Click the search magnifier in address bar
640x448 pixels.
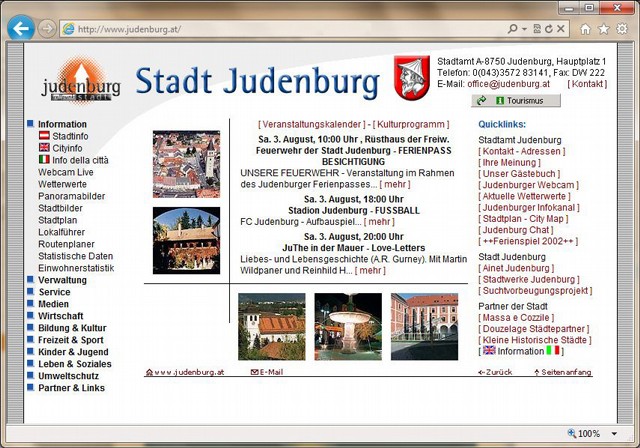click(512, 29)
